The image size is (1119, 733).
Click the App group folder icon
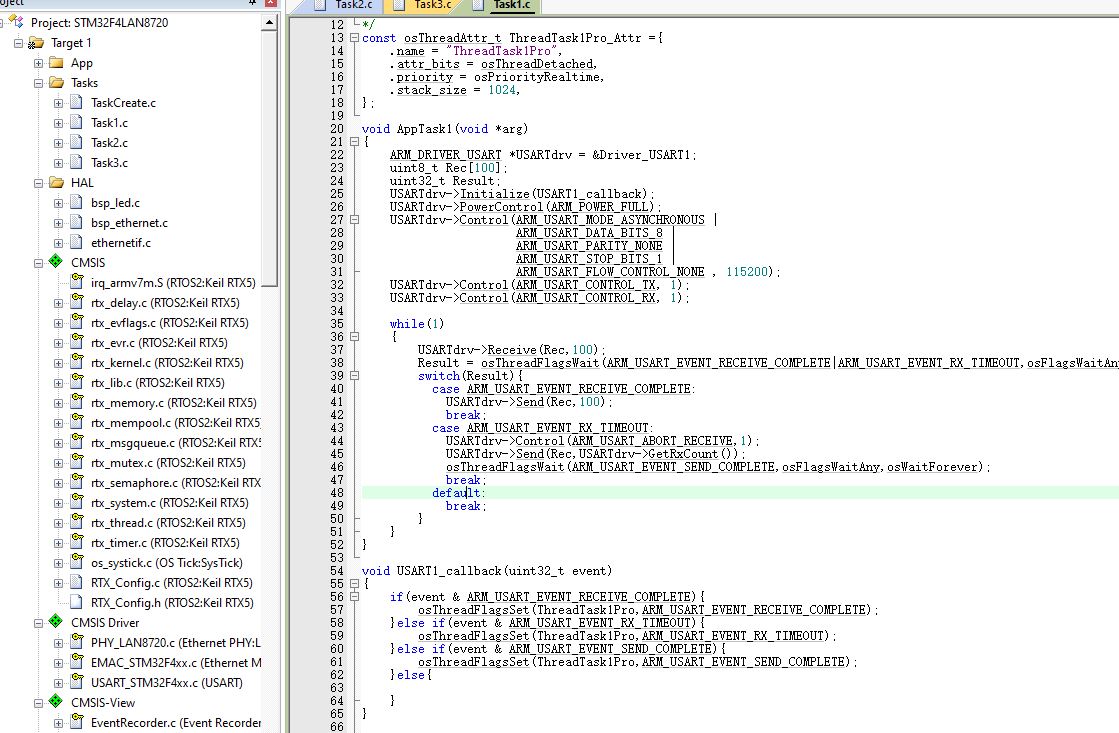56,63
